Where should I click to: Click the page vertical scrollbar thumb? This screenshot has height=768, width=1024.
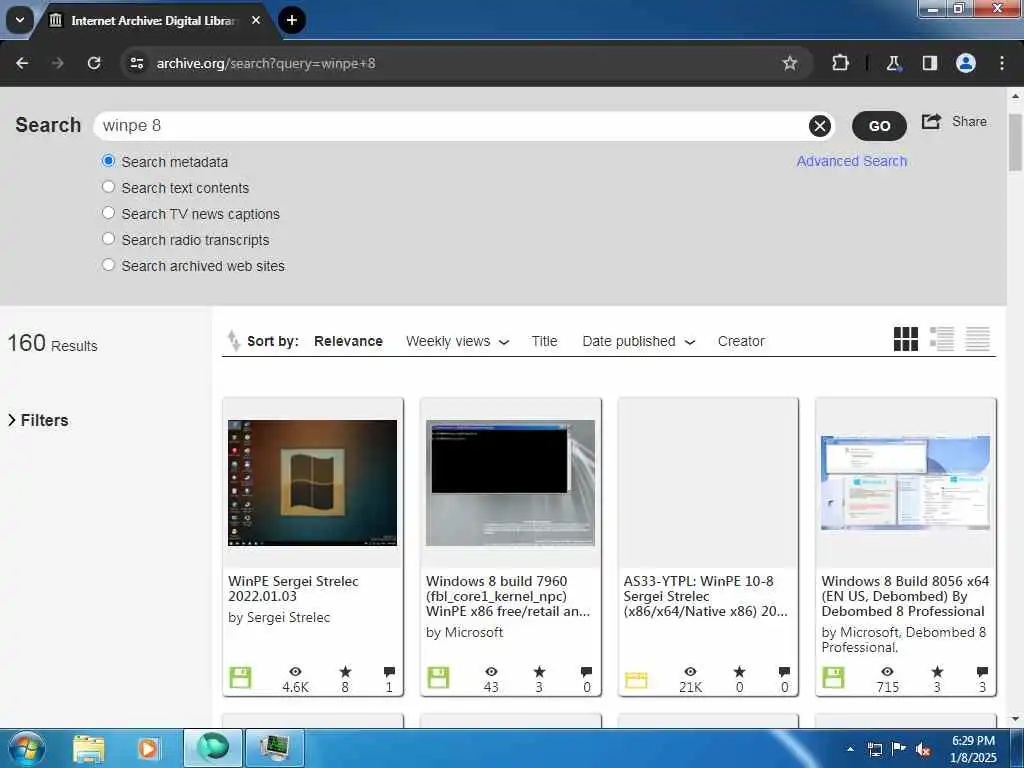coord(1015,142)
